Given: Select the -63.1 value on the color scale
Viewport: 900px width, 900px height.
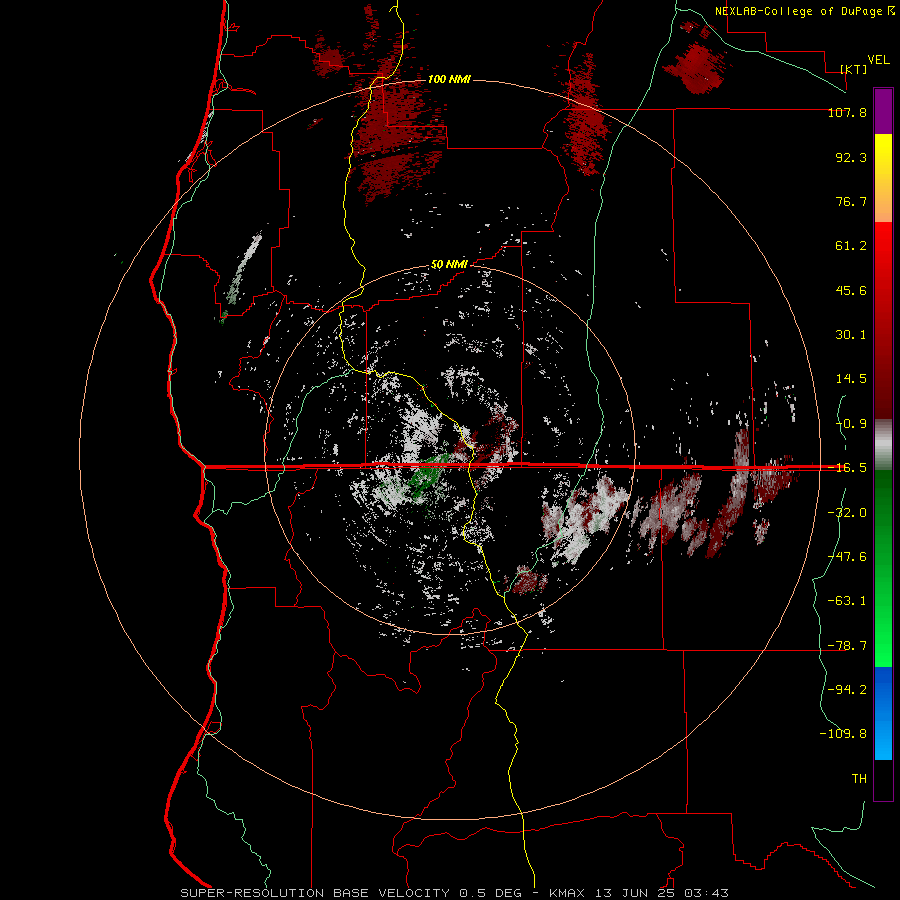Looking at the screenshot, I should [x=847, y=601].
